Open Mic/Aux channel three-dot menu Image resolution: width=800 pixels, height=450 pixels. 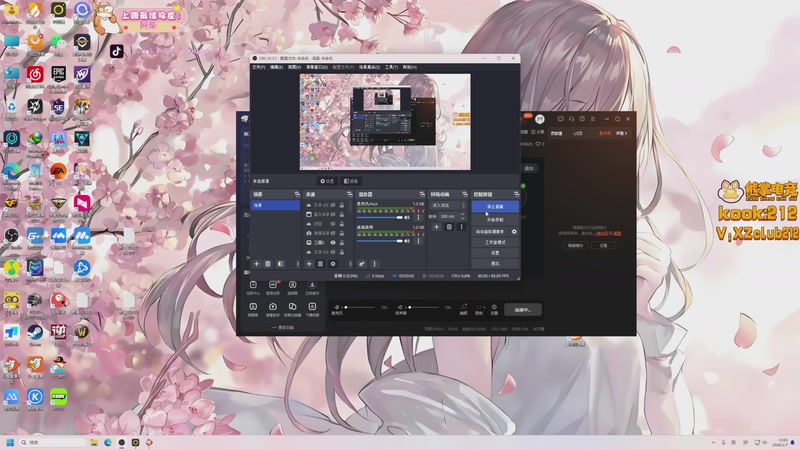[418, 217]
